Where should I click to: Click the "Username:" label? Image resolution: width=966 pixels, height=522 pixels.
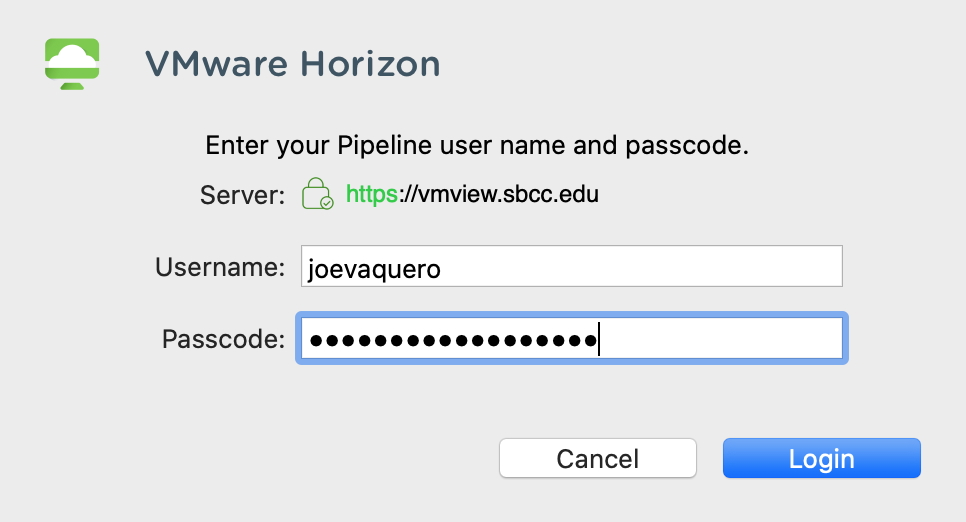click(220, 267)
